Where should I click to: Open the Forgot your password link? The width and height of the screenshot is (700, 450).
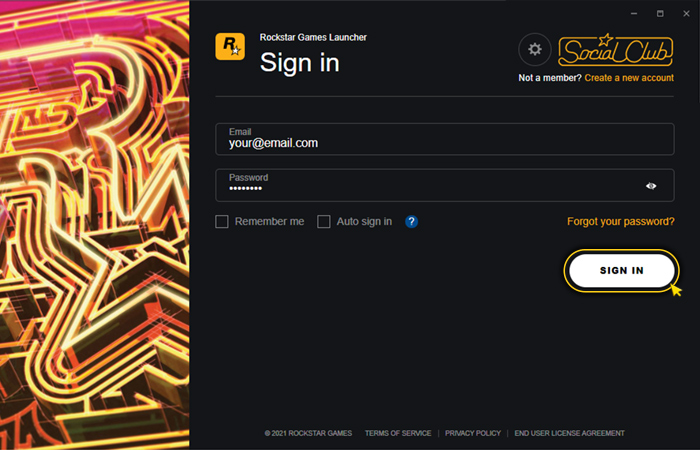click(x=621, y=221)
